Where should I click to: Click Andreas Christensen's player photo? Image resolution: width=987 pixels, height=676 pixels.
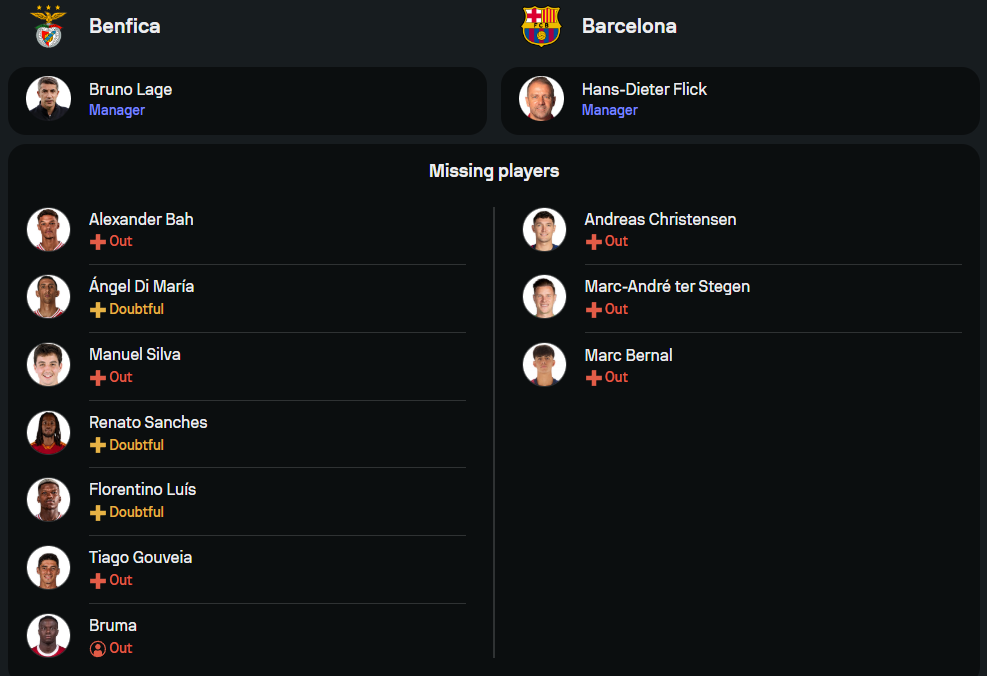click(544, 230)
